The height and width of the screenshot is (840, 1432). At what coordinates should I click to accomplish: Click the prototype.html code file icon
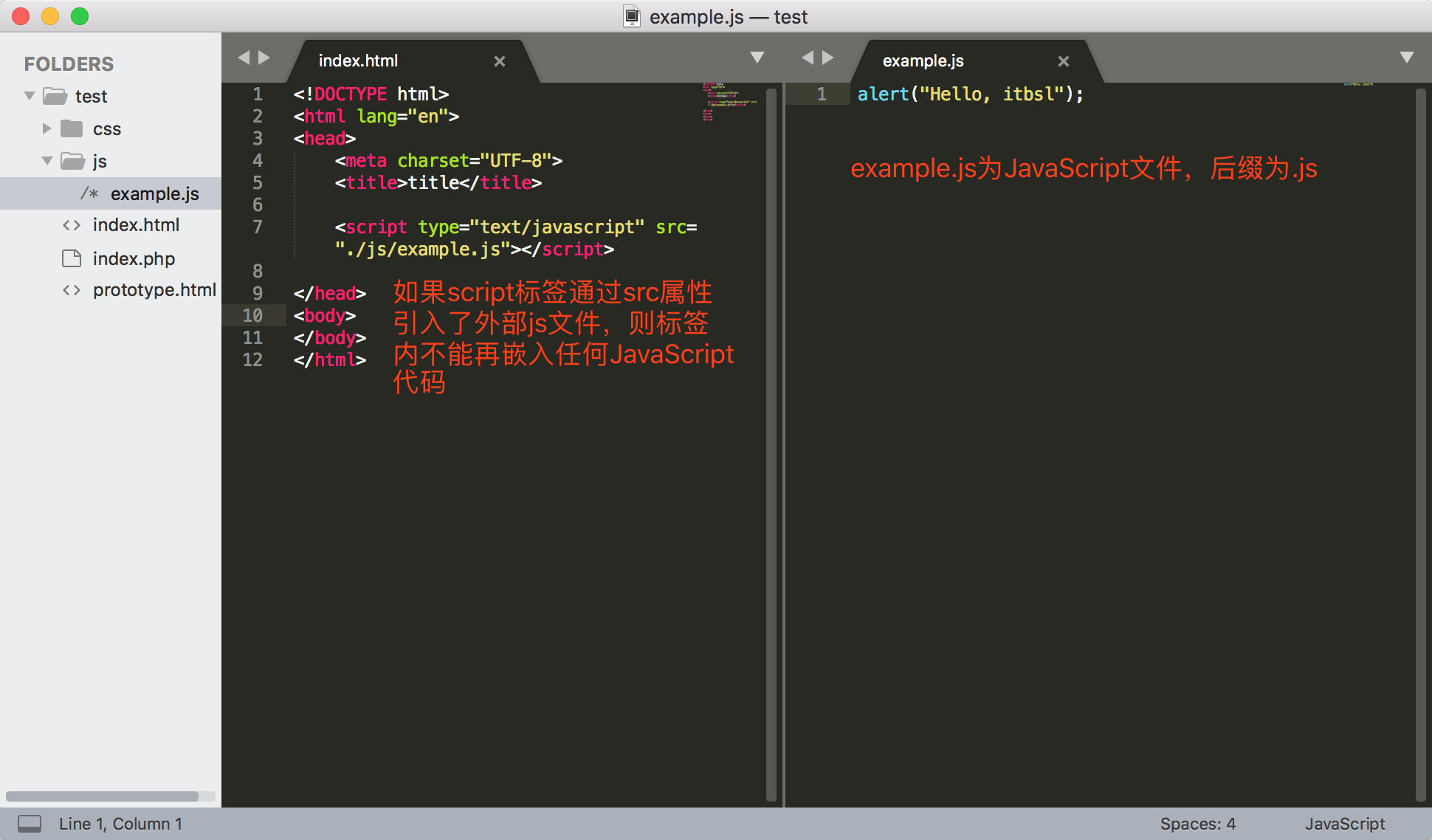pos(72,290)
